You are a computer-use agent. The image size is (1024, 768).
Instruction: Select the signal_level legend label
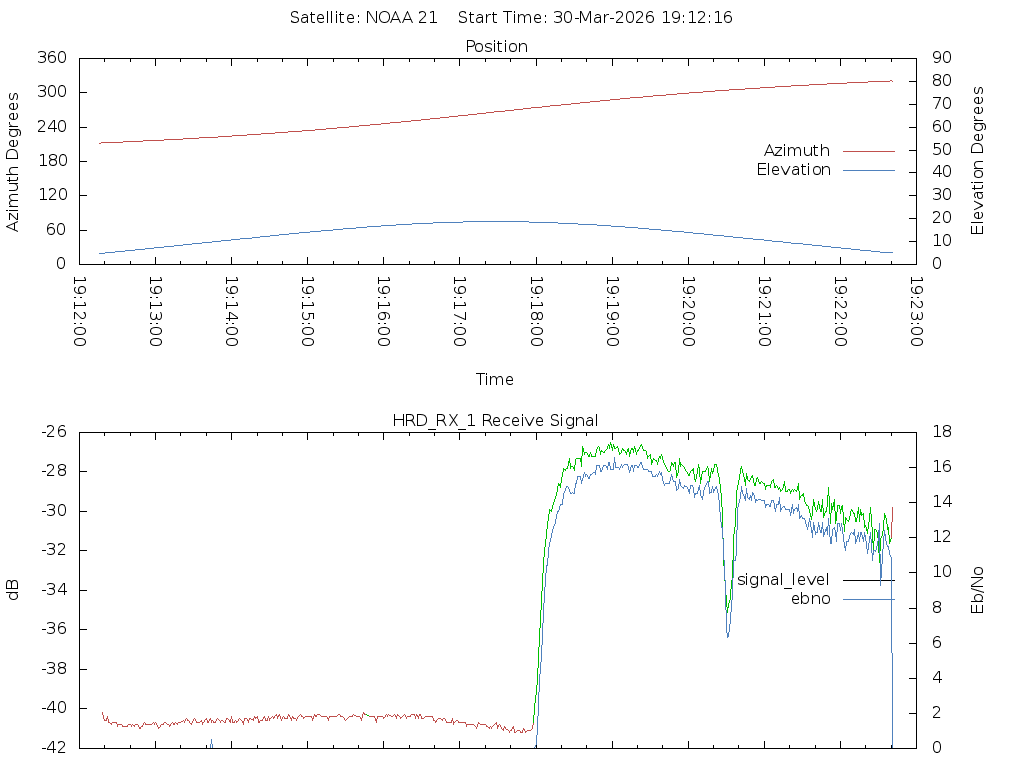(x=783, y=580)
